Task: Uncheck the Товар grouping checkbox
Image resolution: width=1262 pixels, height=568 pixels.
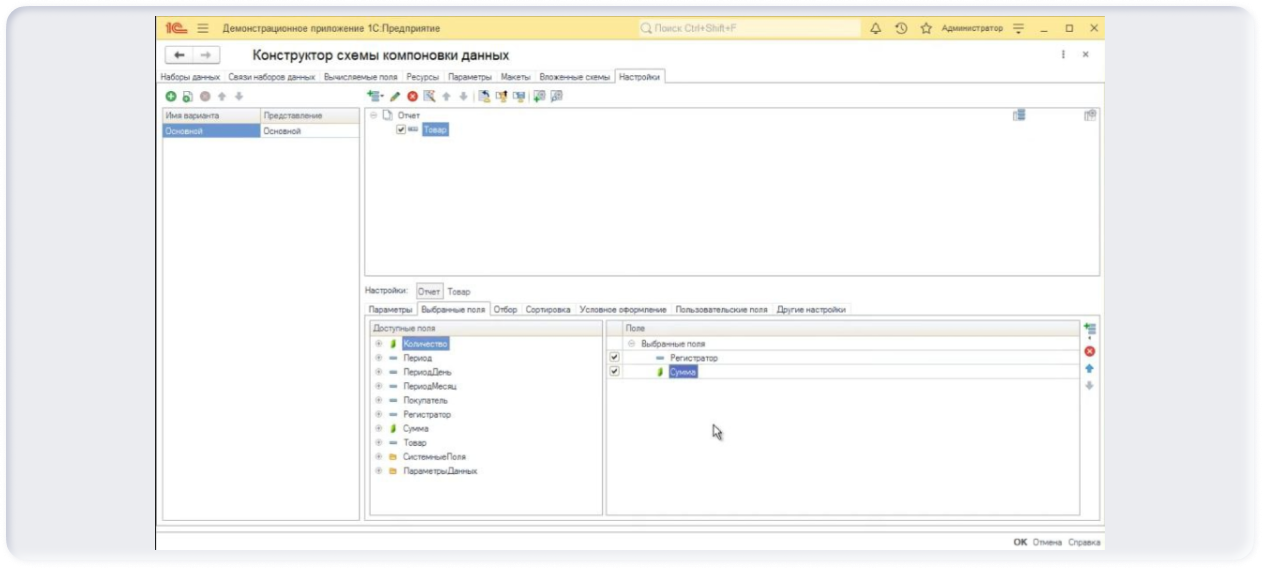Action: point(401,129)
